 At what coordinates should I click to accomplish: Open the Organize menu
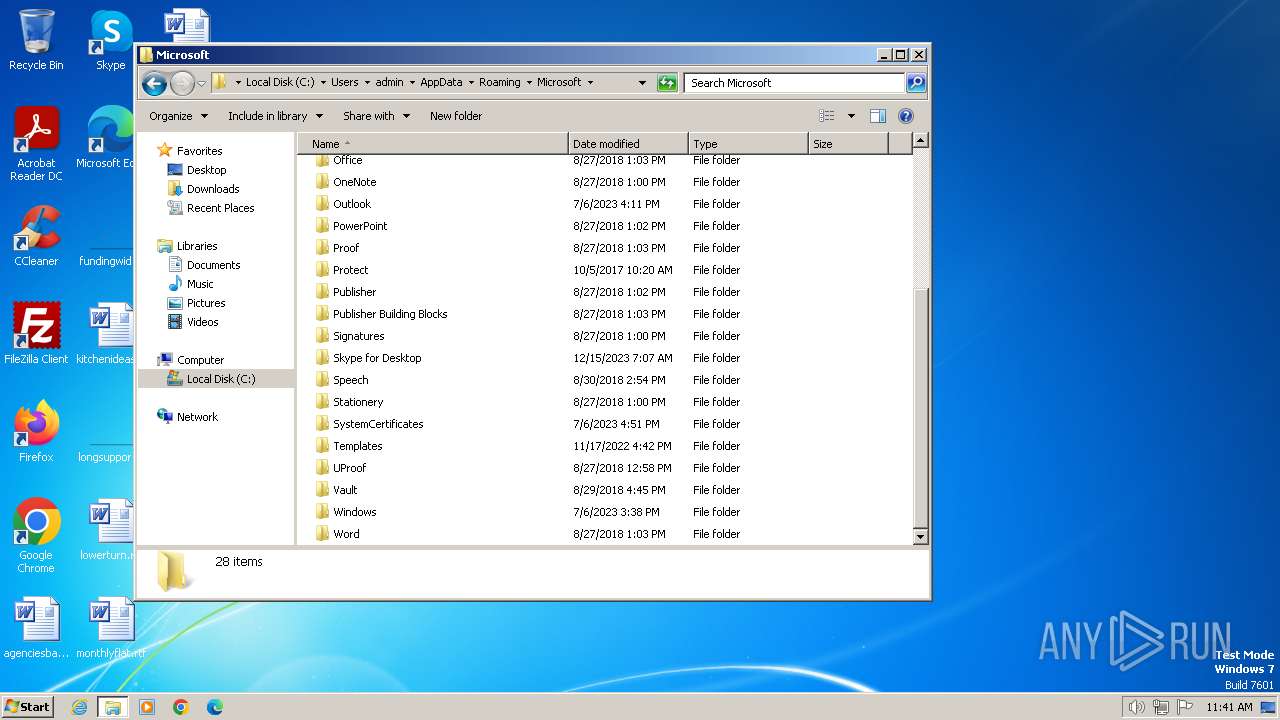(x=178, y=116)
